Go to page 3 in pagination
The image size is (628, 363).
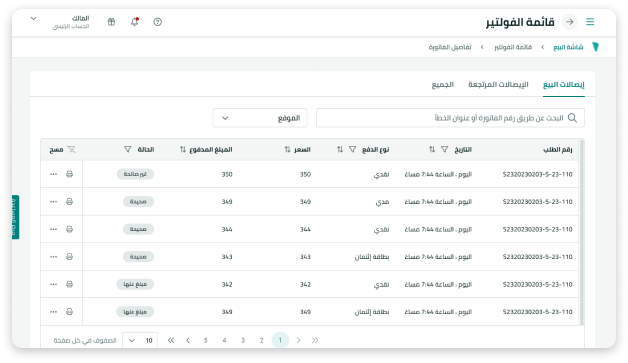243,340
